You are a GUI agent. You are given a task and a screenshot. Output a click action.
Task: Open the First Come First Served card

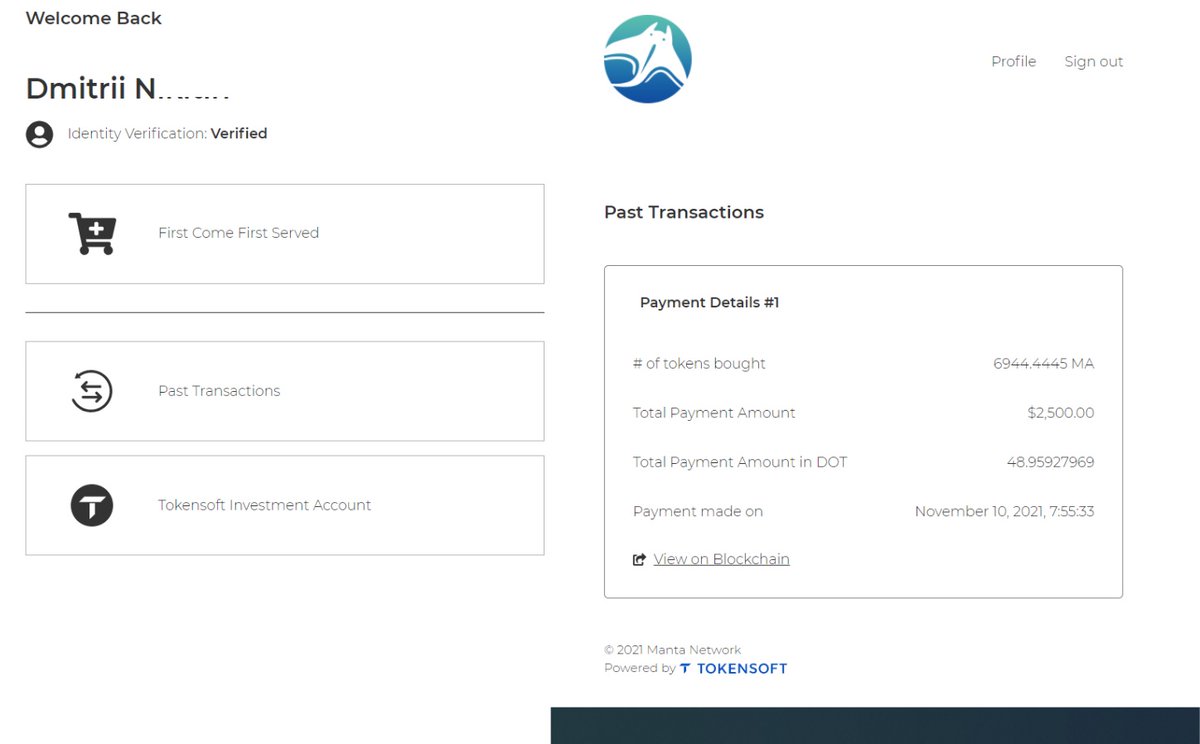click(284, 233)
